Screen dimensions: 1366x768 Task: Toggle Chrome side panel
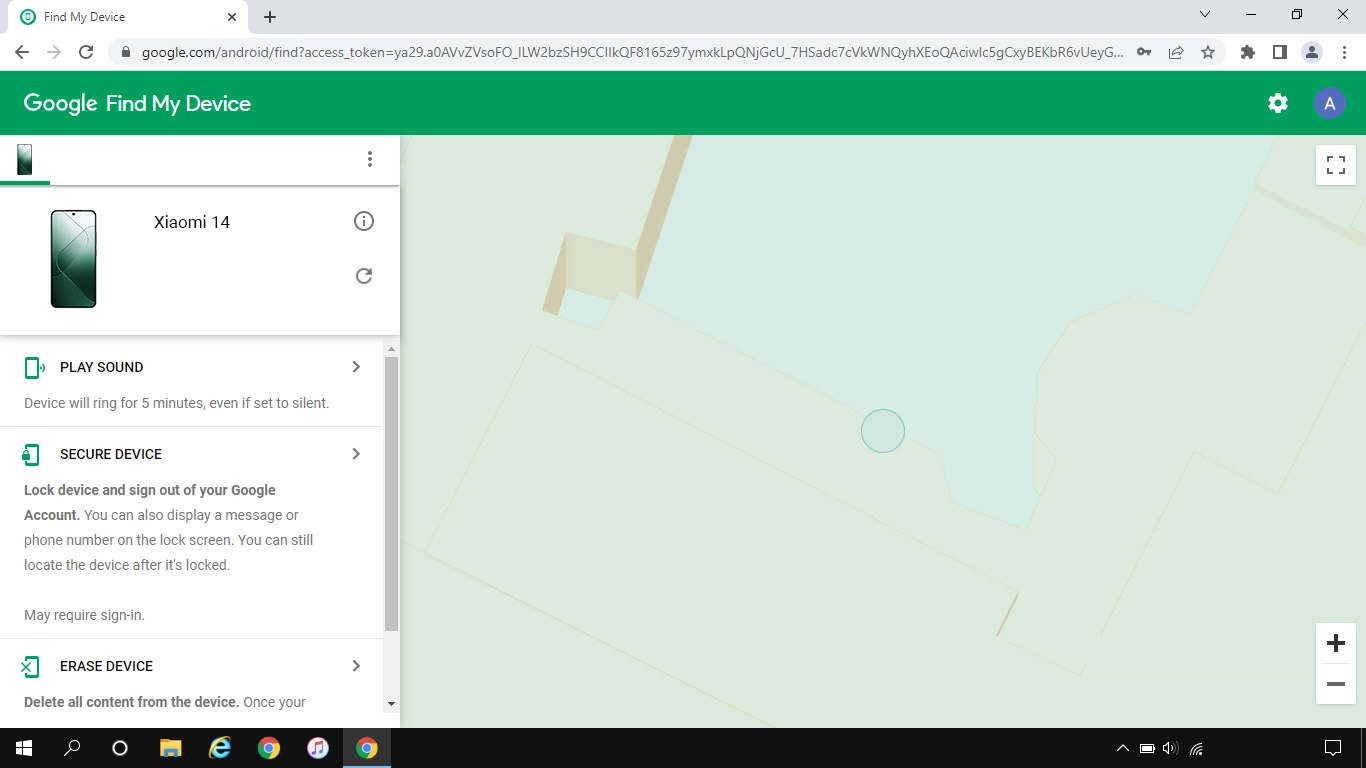pos(1279,52)
